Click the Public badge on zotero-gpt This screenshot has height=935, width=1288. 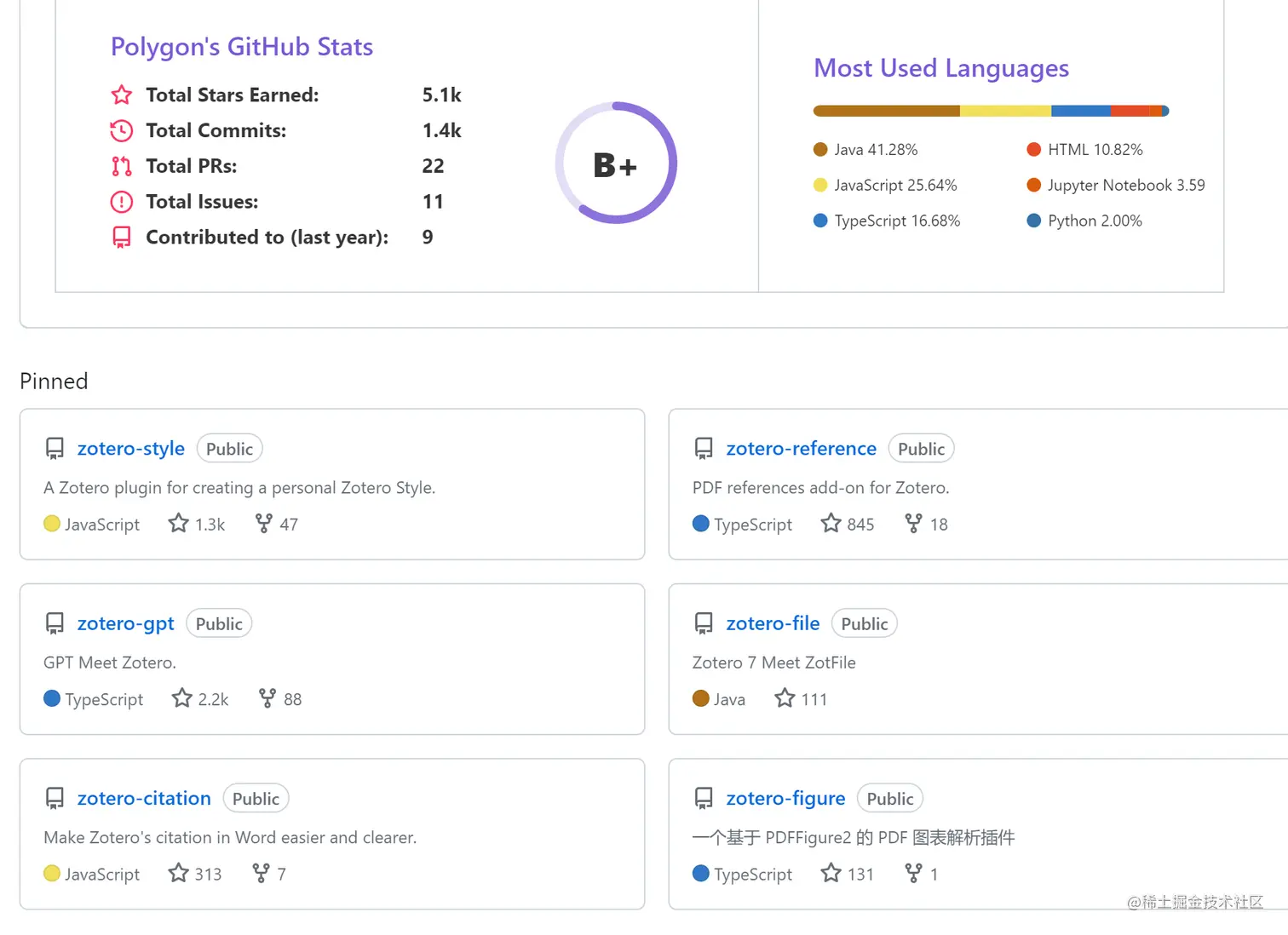pyautogui.click(x=219, y=624)
